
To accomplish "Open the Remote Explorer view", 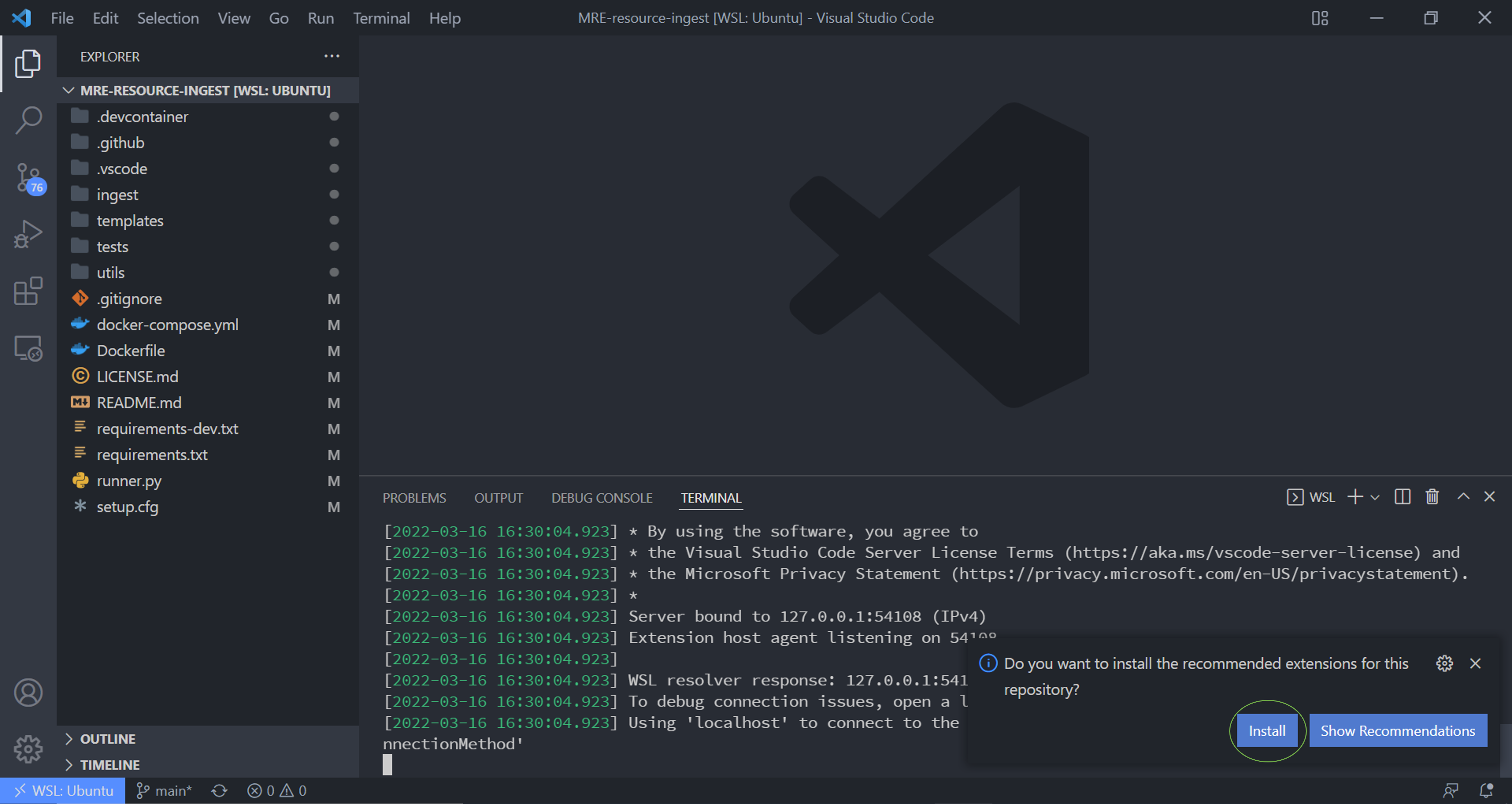I will pyautogui.click(x=27, y=348).
